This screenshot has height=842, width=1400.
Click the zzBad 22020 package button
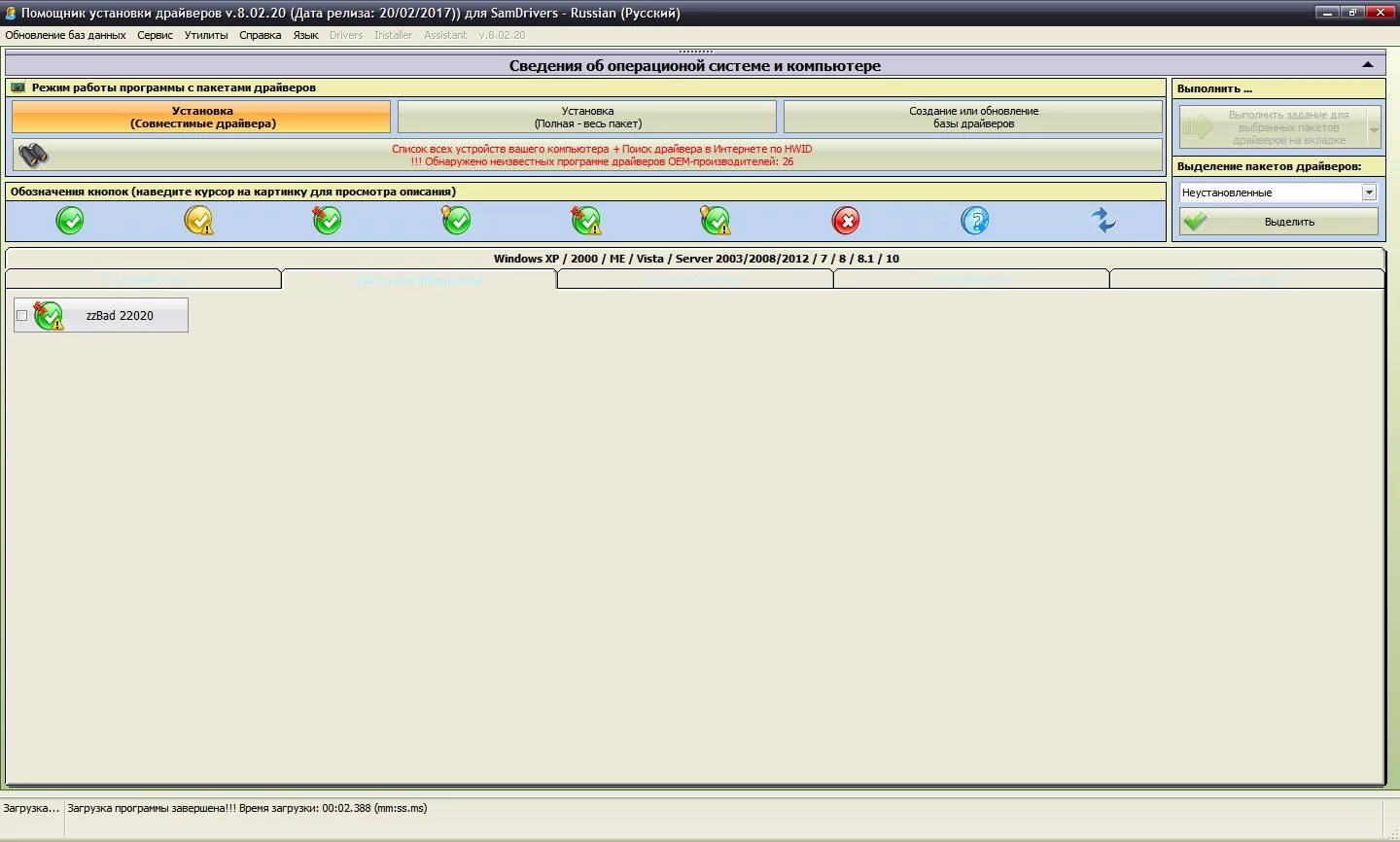coord(101,315)
